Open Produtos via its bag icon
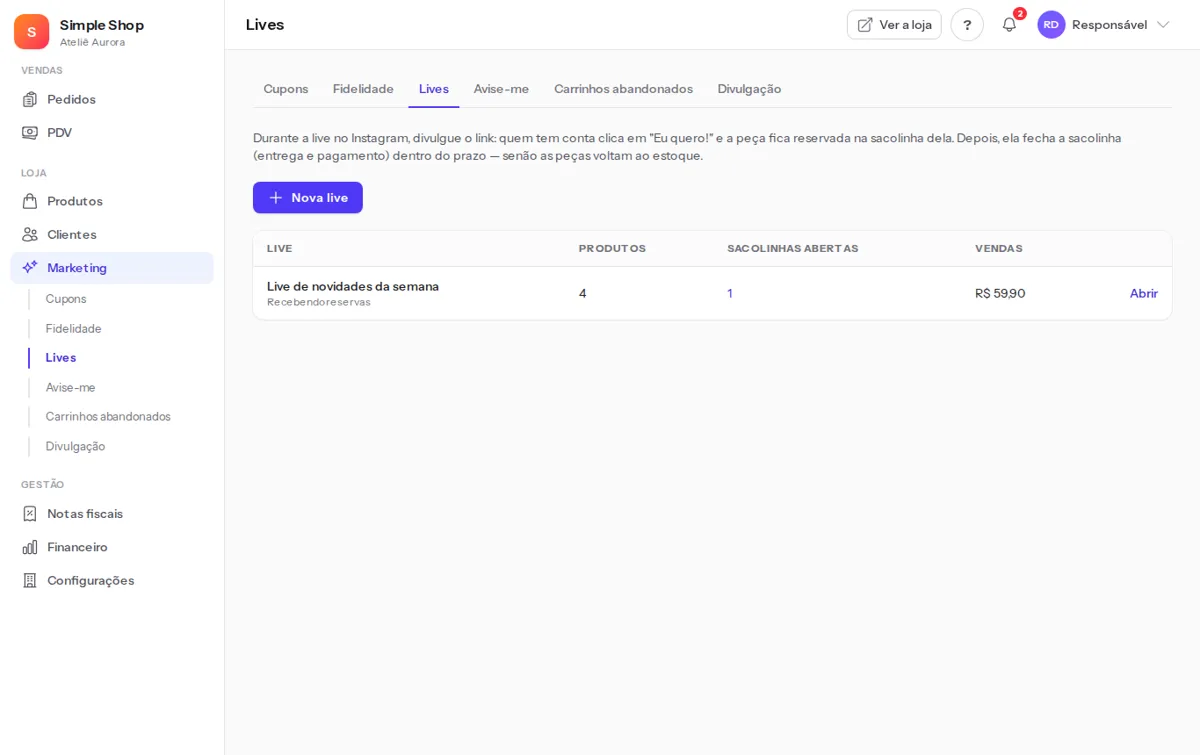Screen dimensions: 1200x755 click(30, 201)
